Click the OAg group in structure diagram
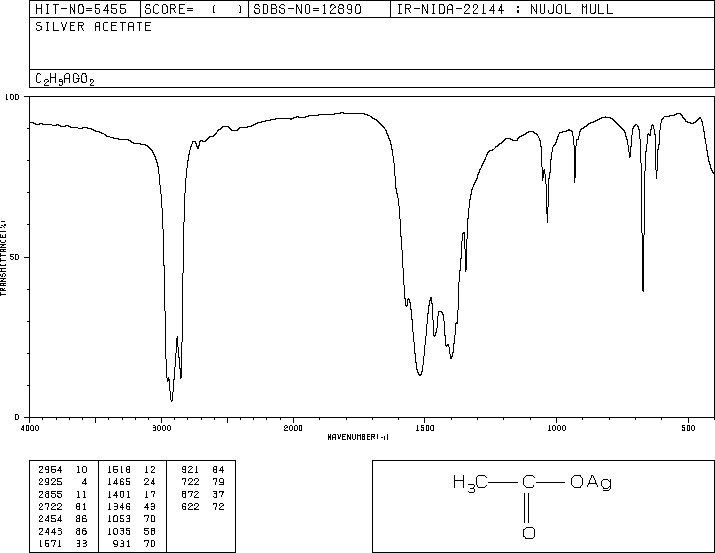The image size is (715, 553). (x=591, y=482)
